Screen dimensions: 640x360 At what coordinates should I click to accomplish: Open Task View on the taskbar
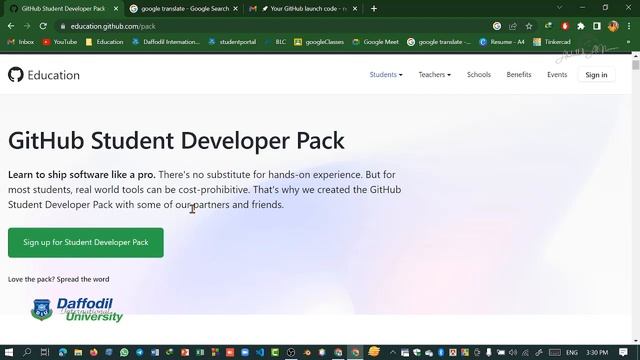45,352
